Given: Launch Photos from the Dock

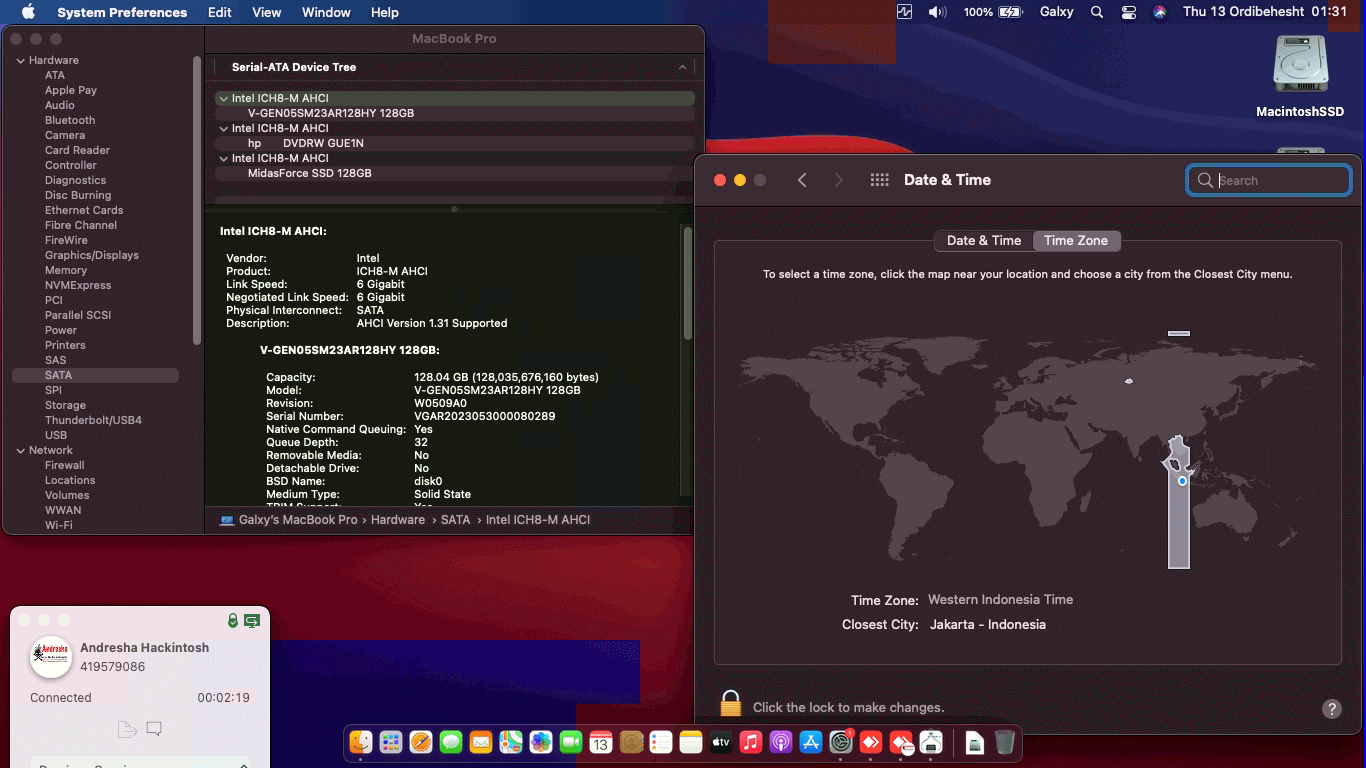Looking at the screenshot, I should 541,742.
